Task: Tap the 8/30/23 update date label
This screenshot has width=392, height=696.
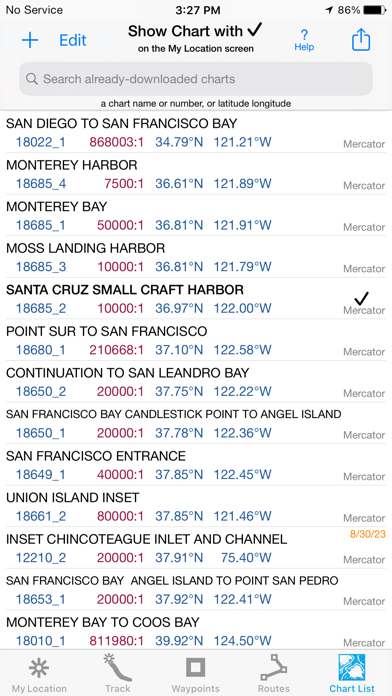Action: pos(367,534)
